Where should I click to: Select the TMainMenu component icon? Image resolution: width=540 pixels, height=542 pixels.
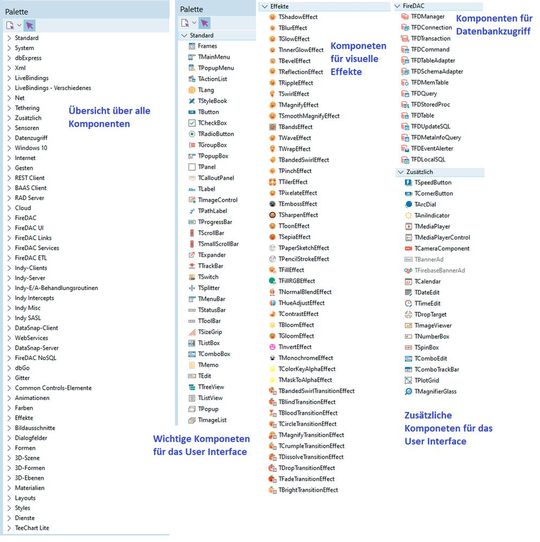pos(192,57)
